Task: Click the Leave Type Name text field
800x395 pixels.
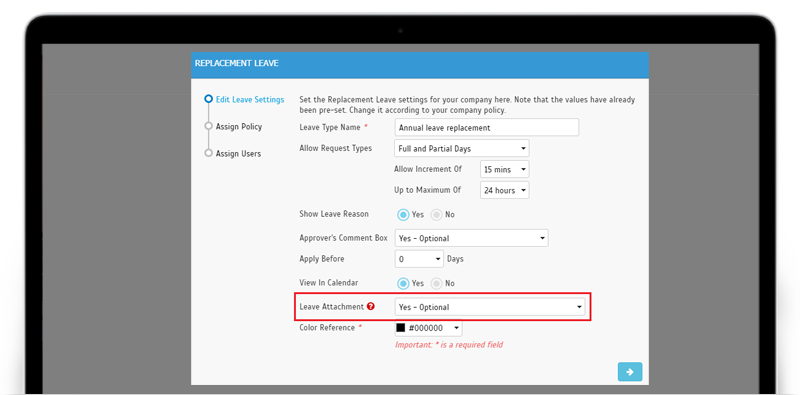Action: coord(487,128)
